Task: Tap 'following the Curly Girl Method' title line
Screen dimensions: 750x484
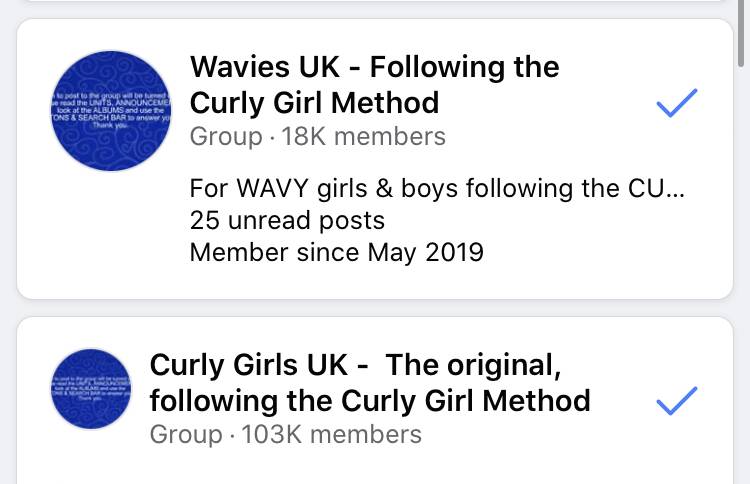Action: click(x=370, y=401)
